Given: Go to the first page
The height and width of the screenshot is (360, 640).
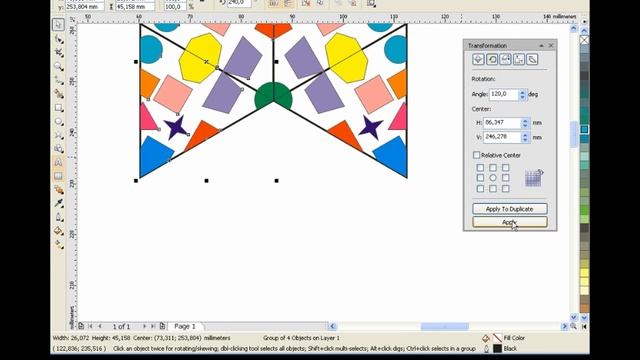Looking at the screenshot, I should (x=90, y=326).
